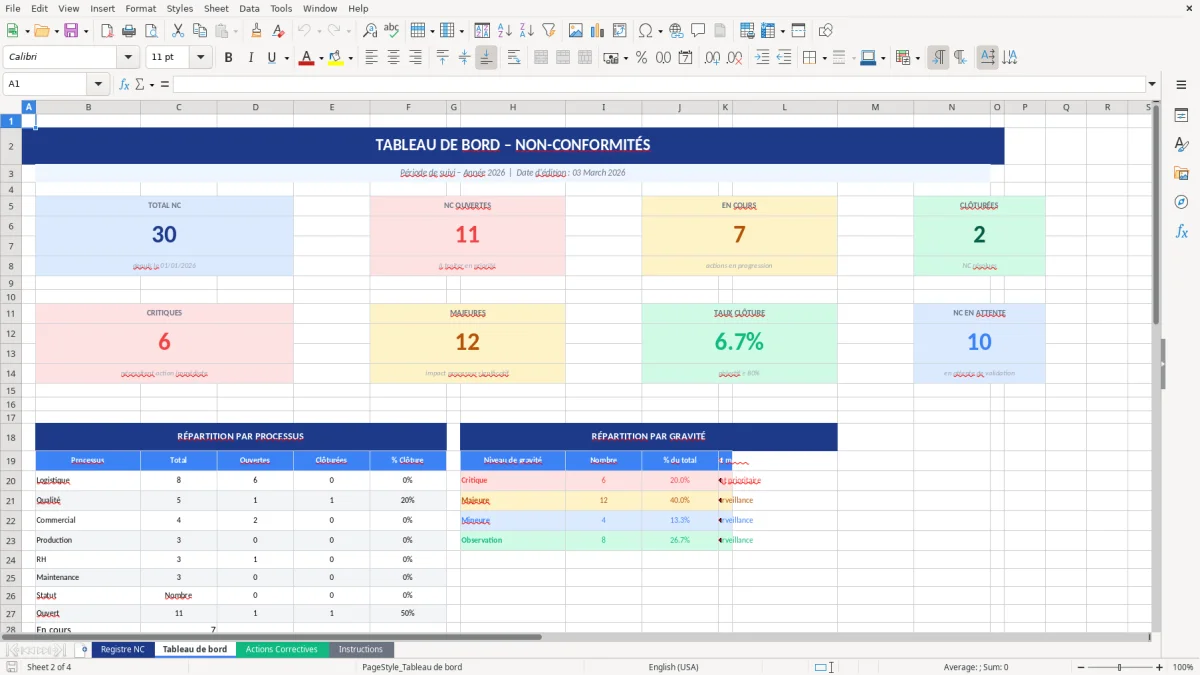Insert a hyperlink
Image resolution: width=1200 pixels, height=675 pixels.
(676, 30)
